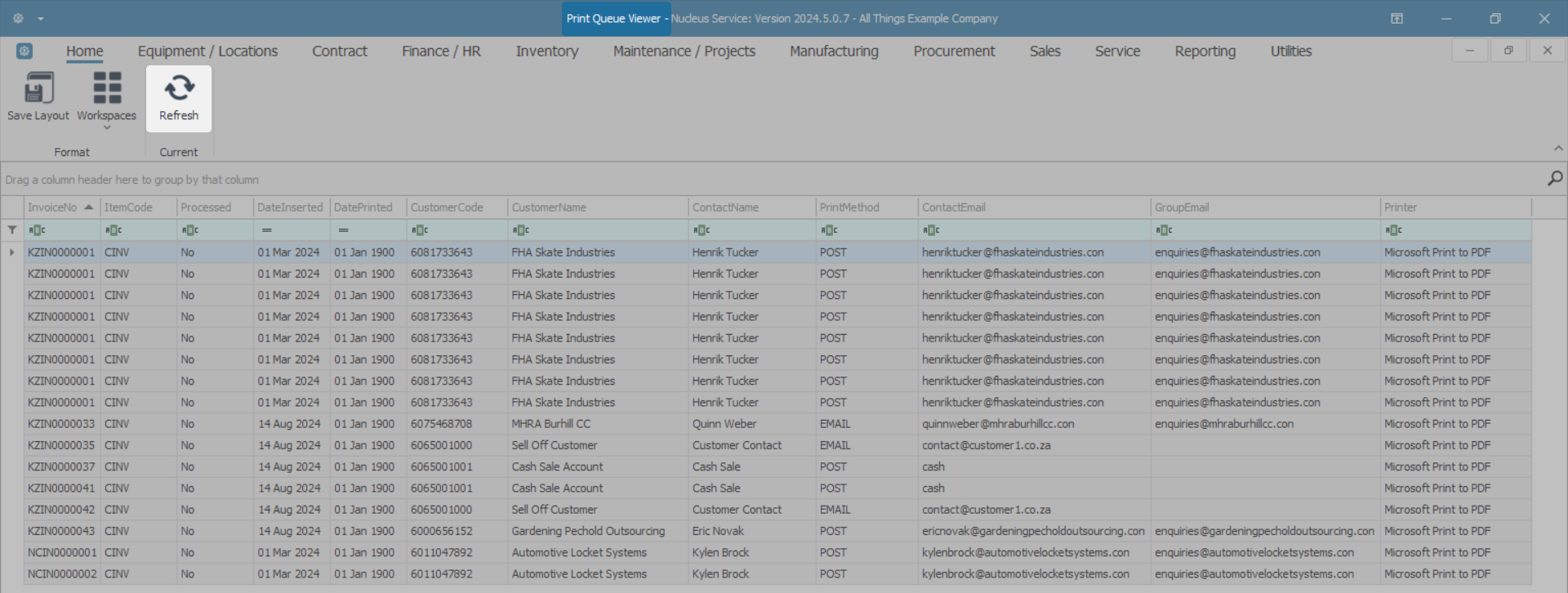The width and height of the screenshot is (1568, 593).
Task: Sort by the InvoiceNo column header
Action: coord(61,207)
